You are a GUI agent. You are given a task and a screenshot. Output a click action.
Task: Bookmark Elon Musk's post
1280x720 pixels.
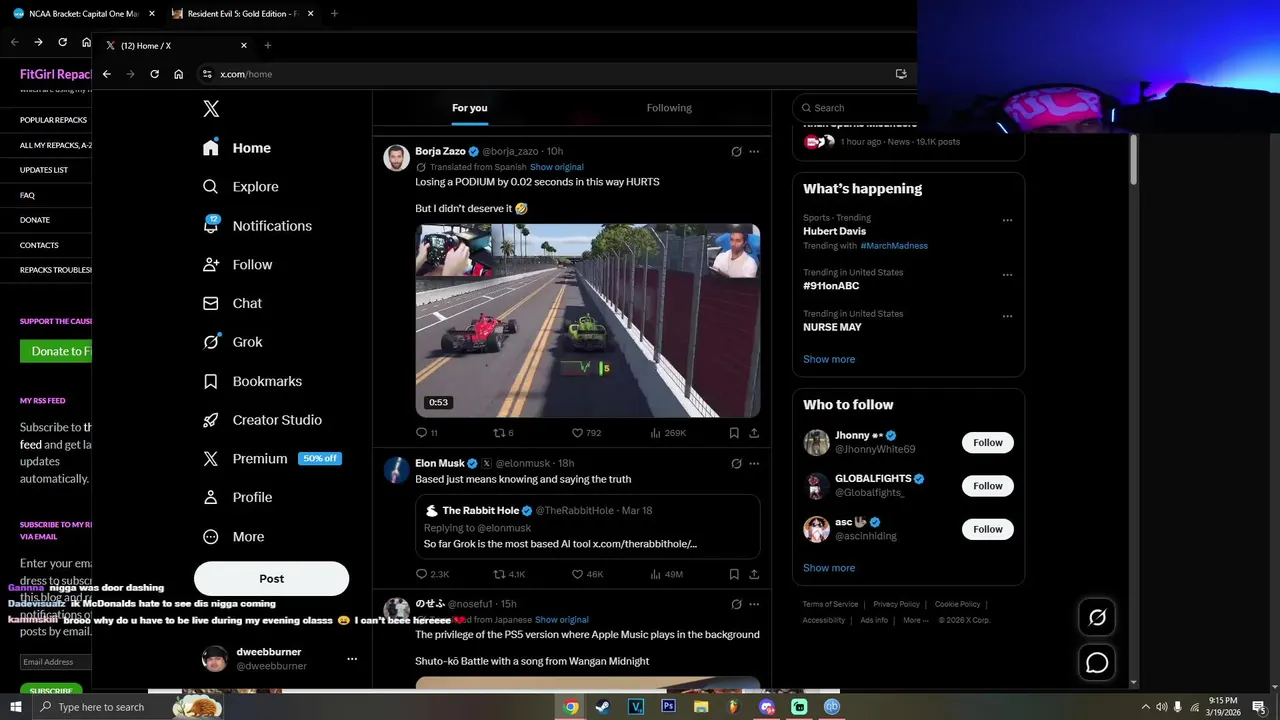734,574
